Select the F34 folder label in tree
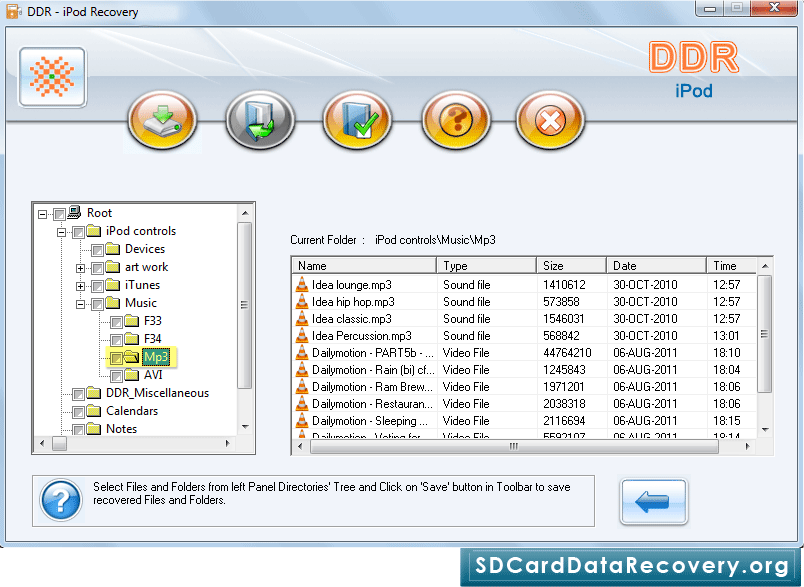Screen dimensions: 804x587 [x=153, y=338]
